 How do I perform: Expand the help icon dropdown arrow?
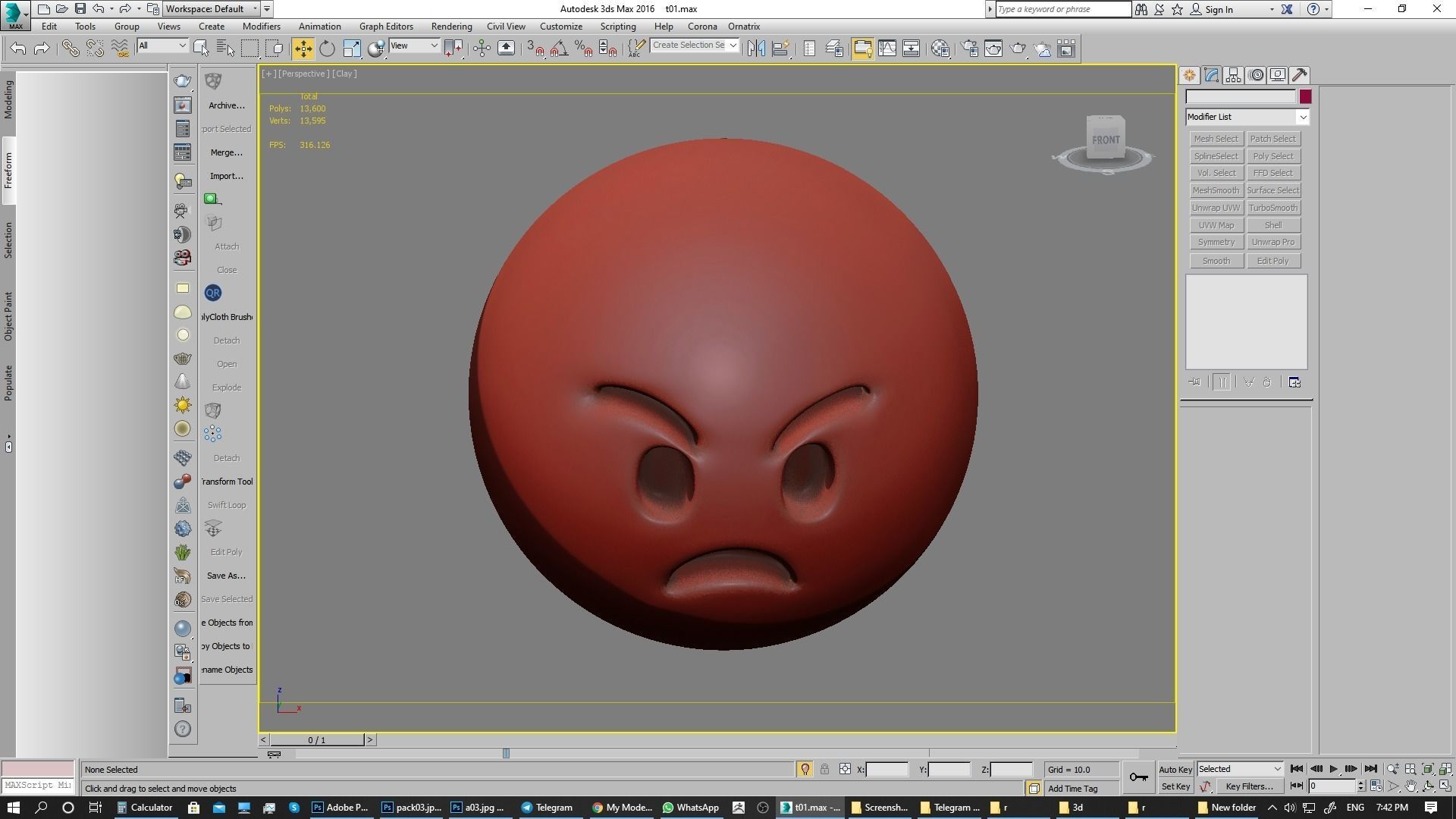coord(1326,10)
